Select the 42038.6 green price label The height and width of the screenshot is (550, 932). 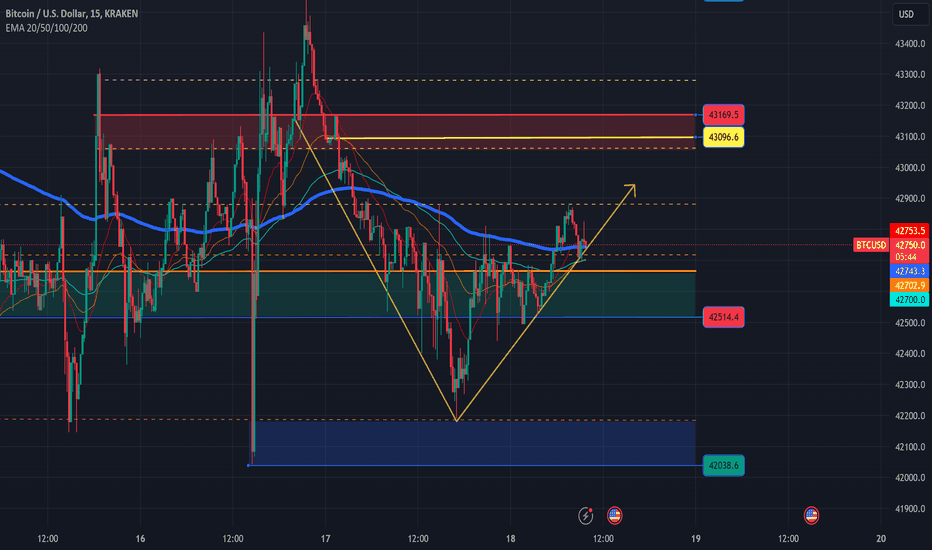(x=723, y=466)
